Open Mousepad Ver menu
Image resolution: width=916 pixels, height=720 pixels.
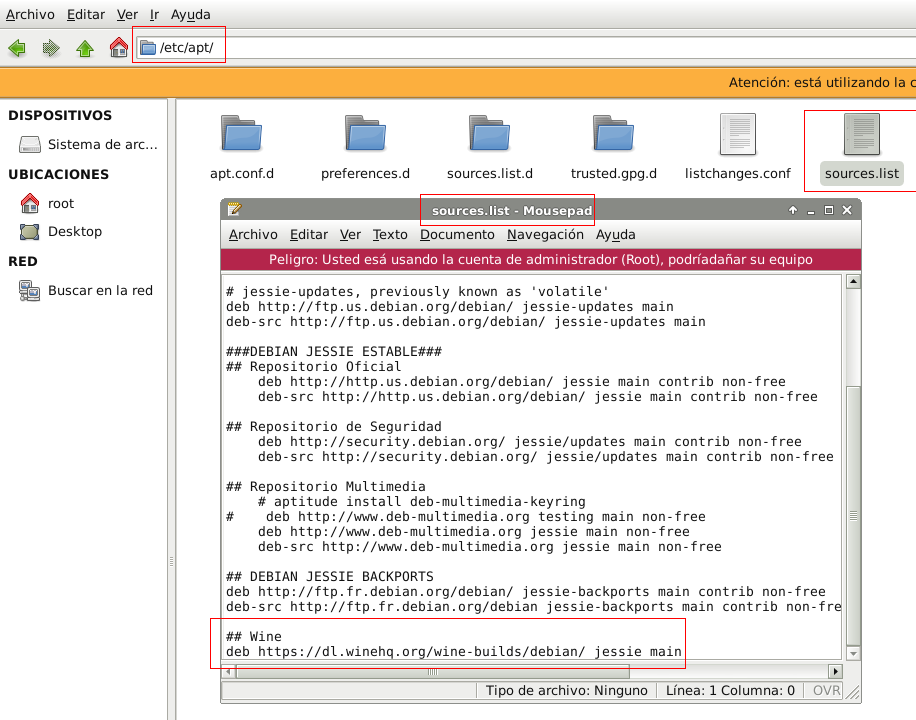[x=350, y=234]
